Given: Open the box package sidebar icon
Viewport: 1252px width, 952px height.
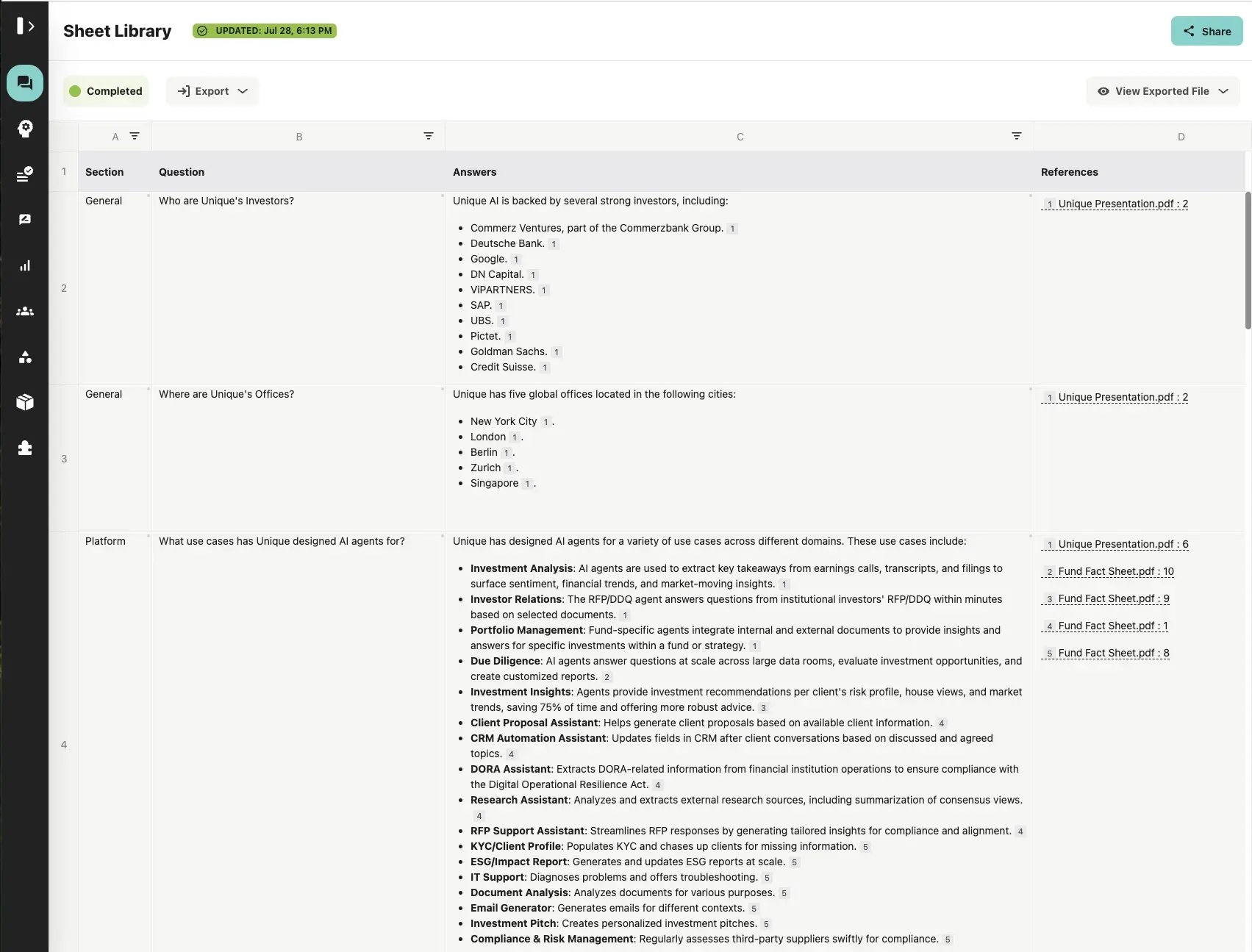Looking at the screenshot, I should pyautogui.click(x=25, y=402).
